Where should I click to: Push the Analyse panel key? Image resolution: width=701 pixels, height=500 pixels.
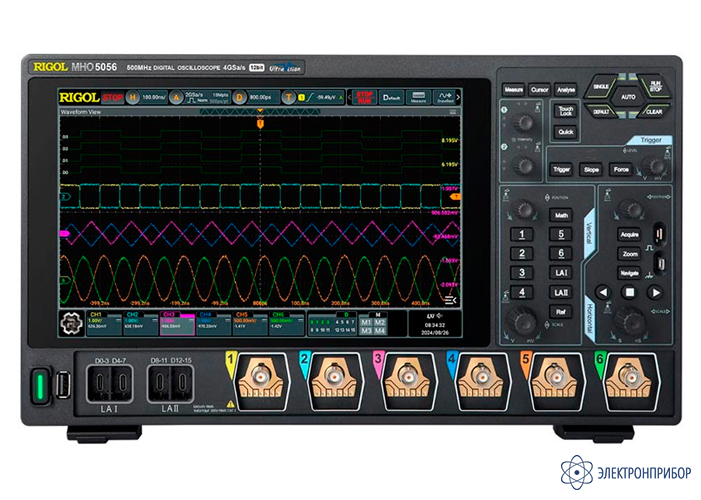(566, 90)
